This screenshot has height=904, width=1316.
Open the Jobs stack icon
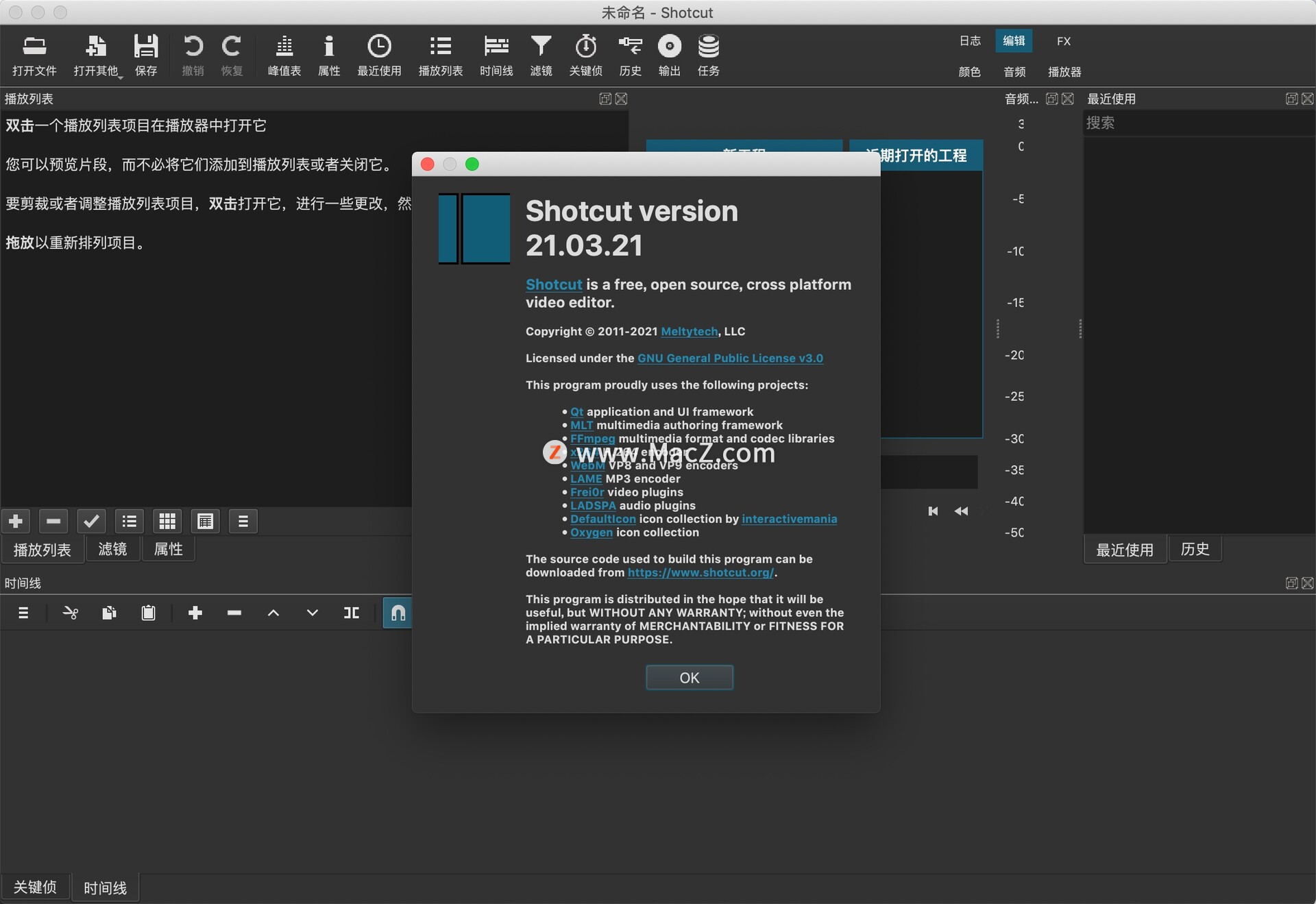(708, 55)
